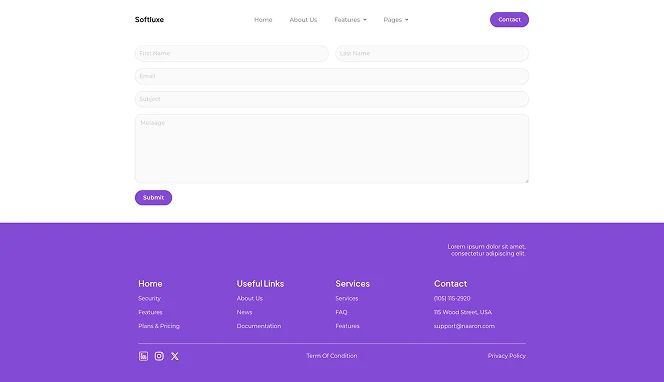Click the purple Contact button

(509, 19)
